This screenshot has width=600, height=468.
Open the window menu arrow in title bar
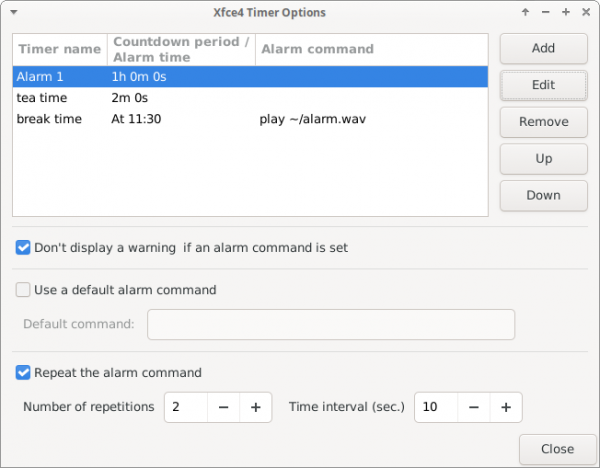(14, 12)
